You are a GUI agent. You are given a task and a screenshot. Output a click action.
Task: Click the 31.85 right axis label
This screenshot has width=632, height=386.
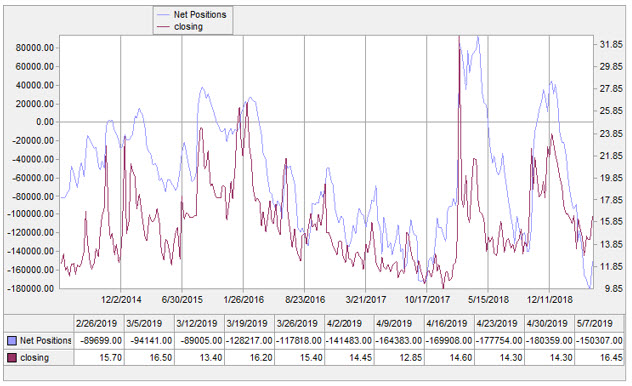[611, 44]
